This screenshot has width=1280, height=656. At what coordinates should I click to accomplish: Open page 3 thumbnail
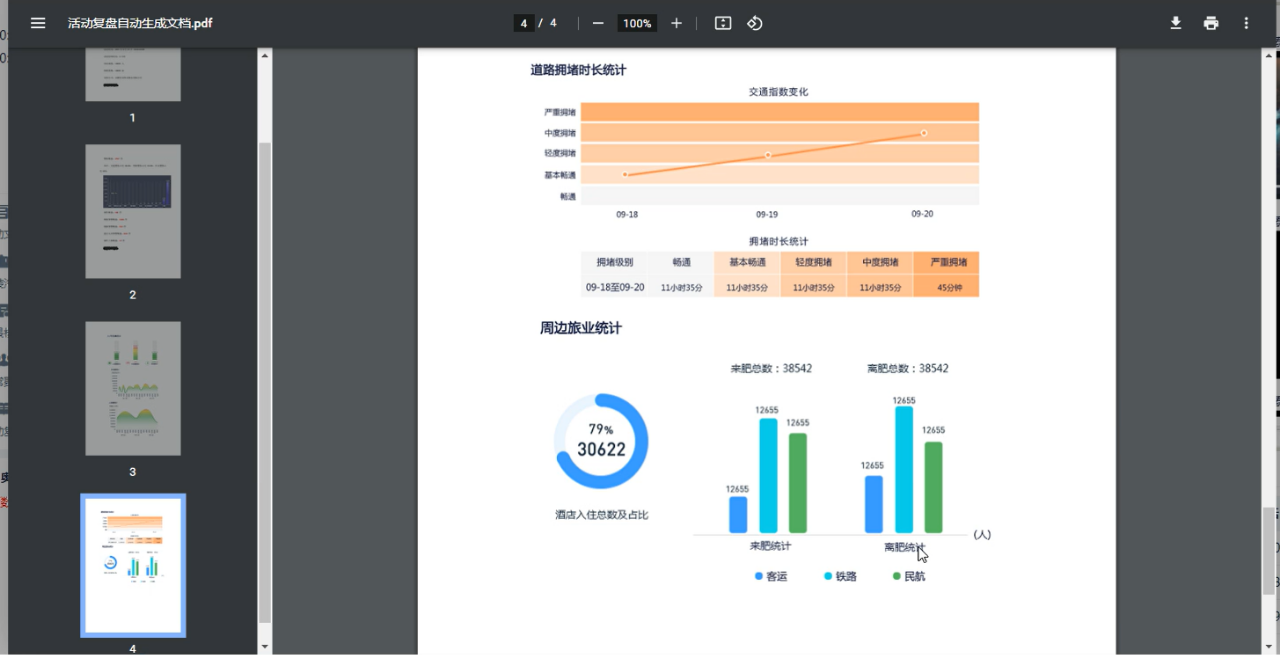pyautogui.click(x=133, y=388)
